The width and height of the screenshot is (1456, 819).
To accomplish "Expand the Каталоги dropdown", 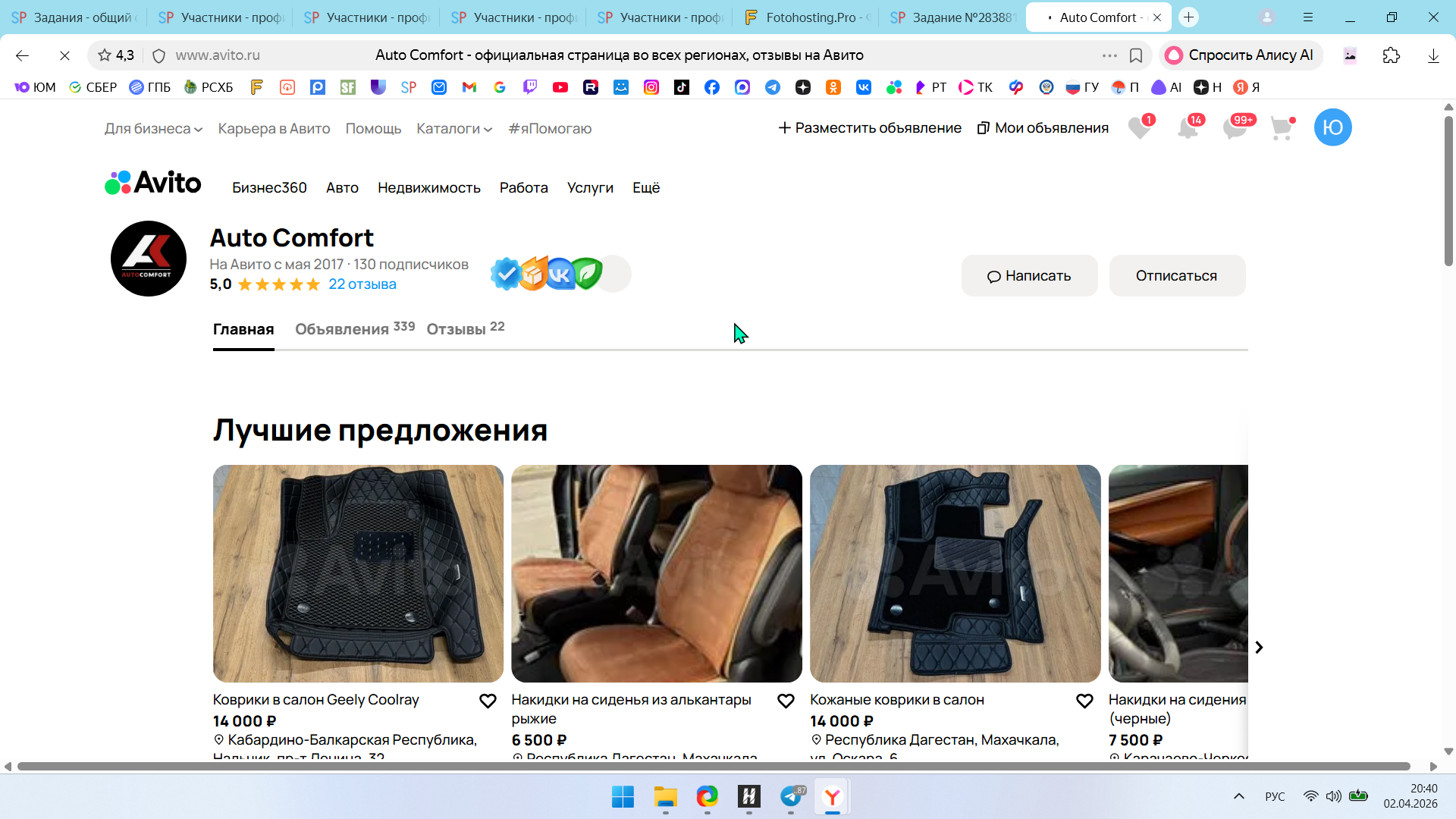I will 453,129.
